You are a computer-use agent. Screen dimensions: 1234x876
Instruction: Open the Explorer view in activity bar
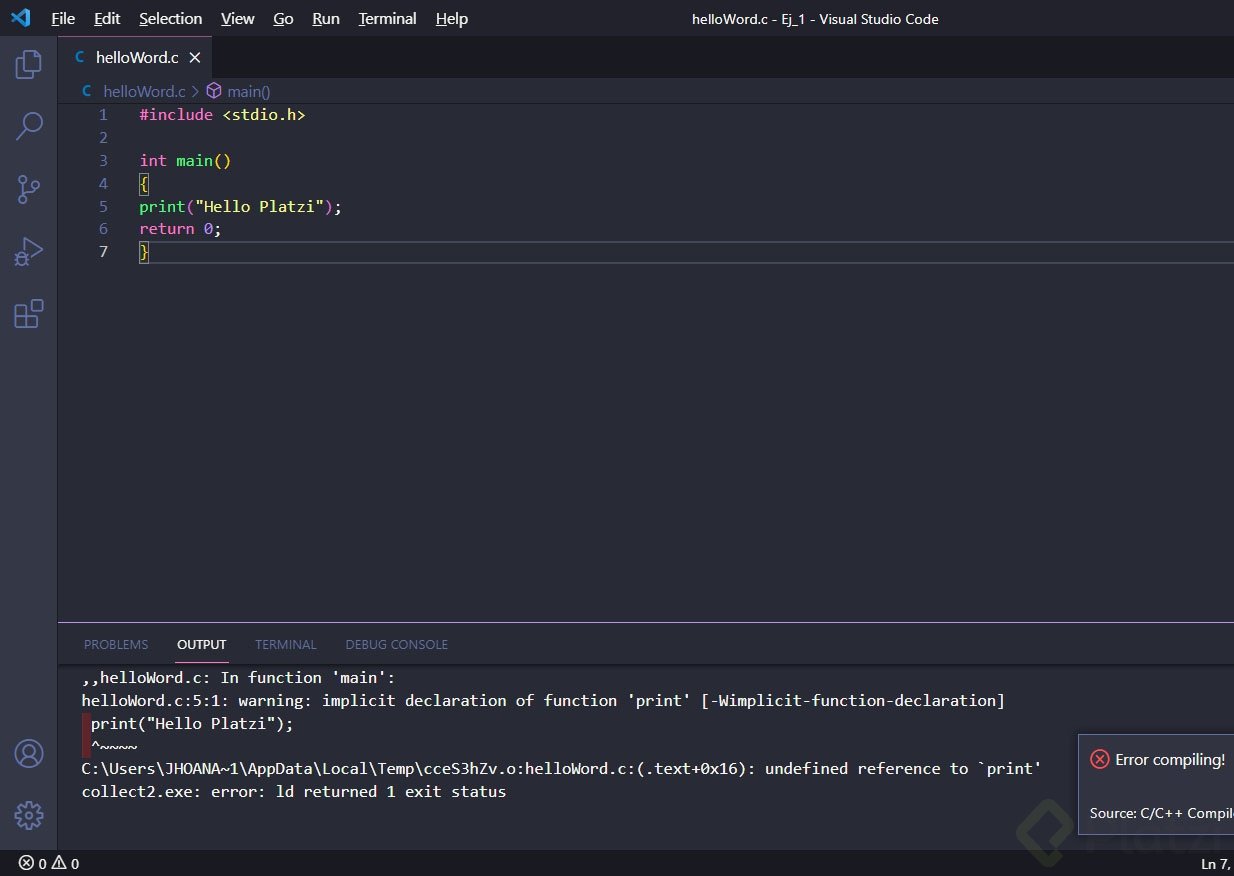point(28,65)
